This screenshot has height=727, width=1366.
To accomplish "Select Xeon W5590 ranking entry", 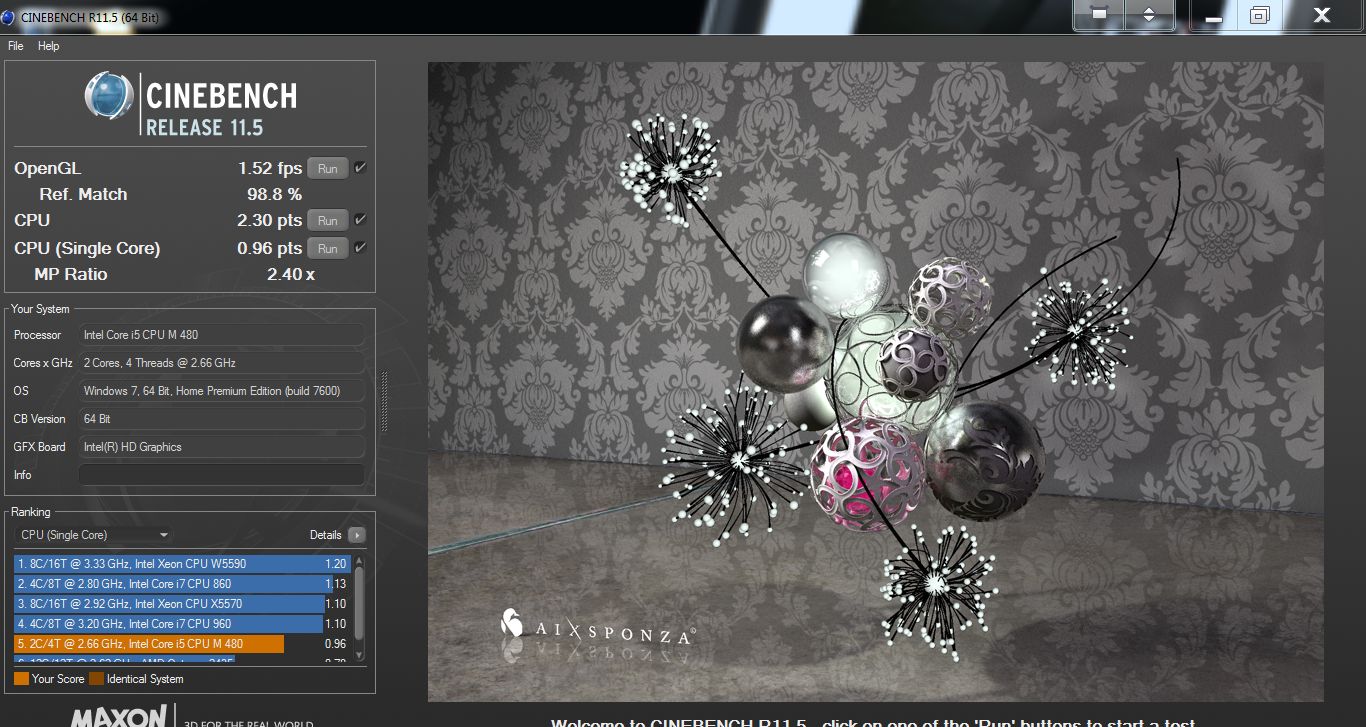I will 182,564.
